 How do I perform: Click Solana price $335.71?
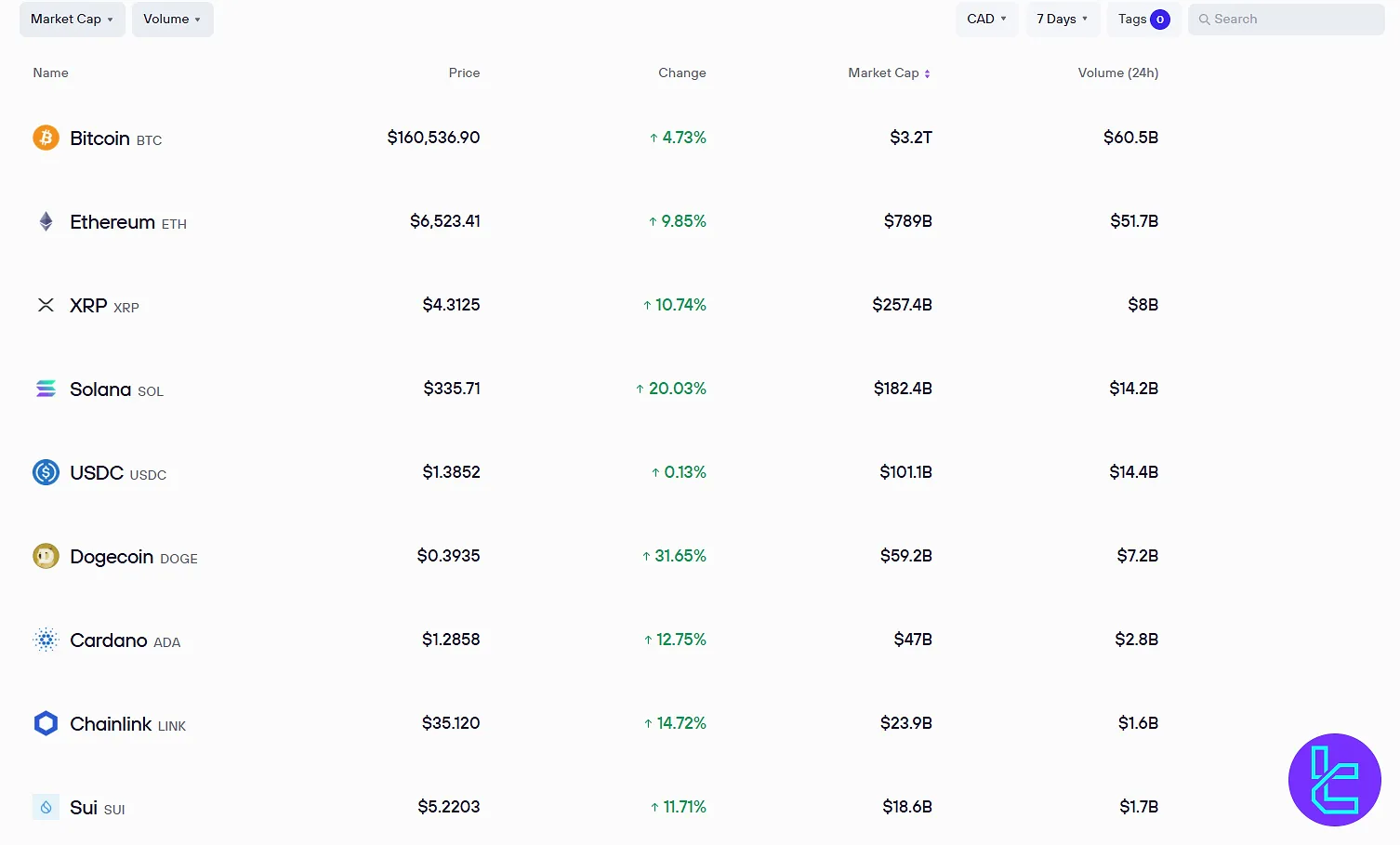[x=452, y=389]
